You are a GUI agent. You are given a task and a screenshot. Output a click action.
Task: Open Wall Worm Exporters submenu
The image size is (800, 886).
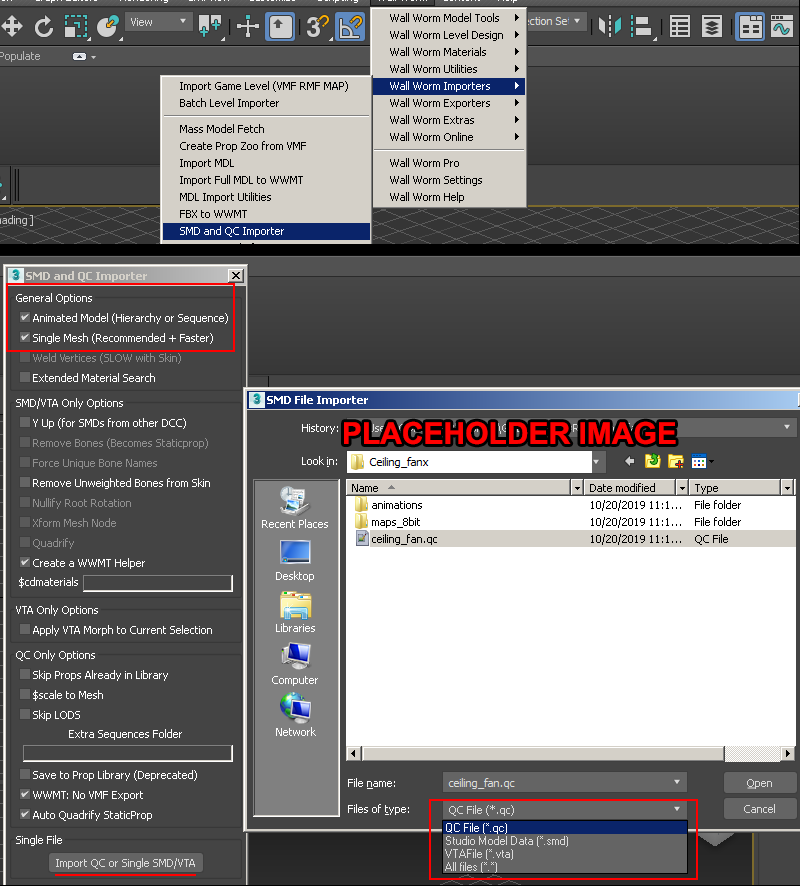pos(449,103)
